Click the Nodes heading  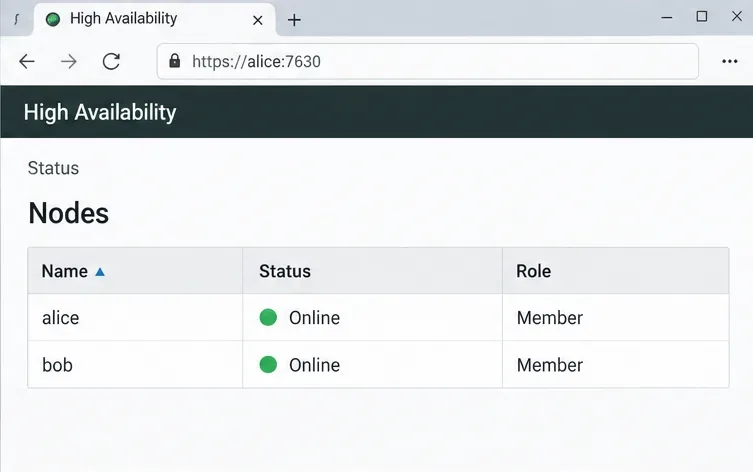coord(69,213)
